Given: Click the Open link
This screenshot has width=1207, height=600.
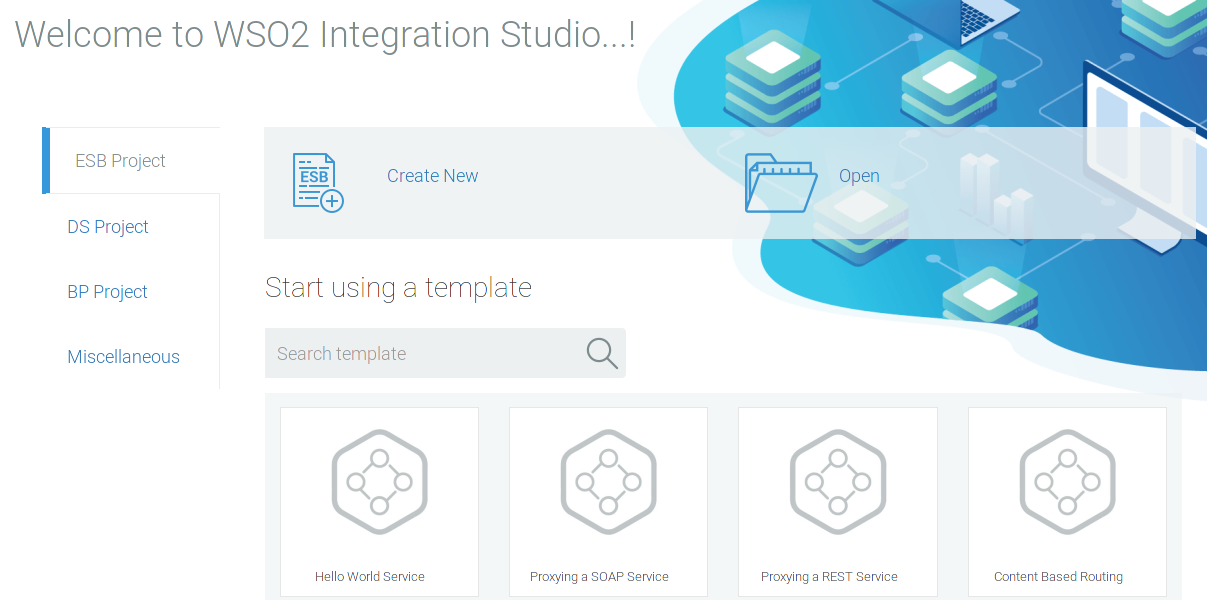Looking at the screenshot, I should 858,175.
